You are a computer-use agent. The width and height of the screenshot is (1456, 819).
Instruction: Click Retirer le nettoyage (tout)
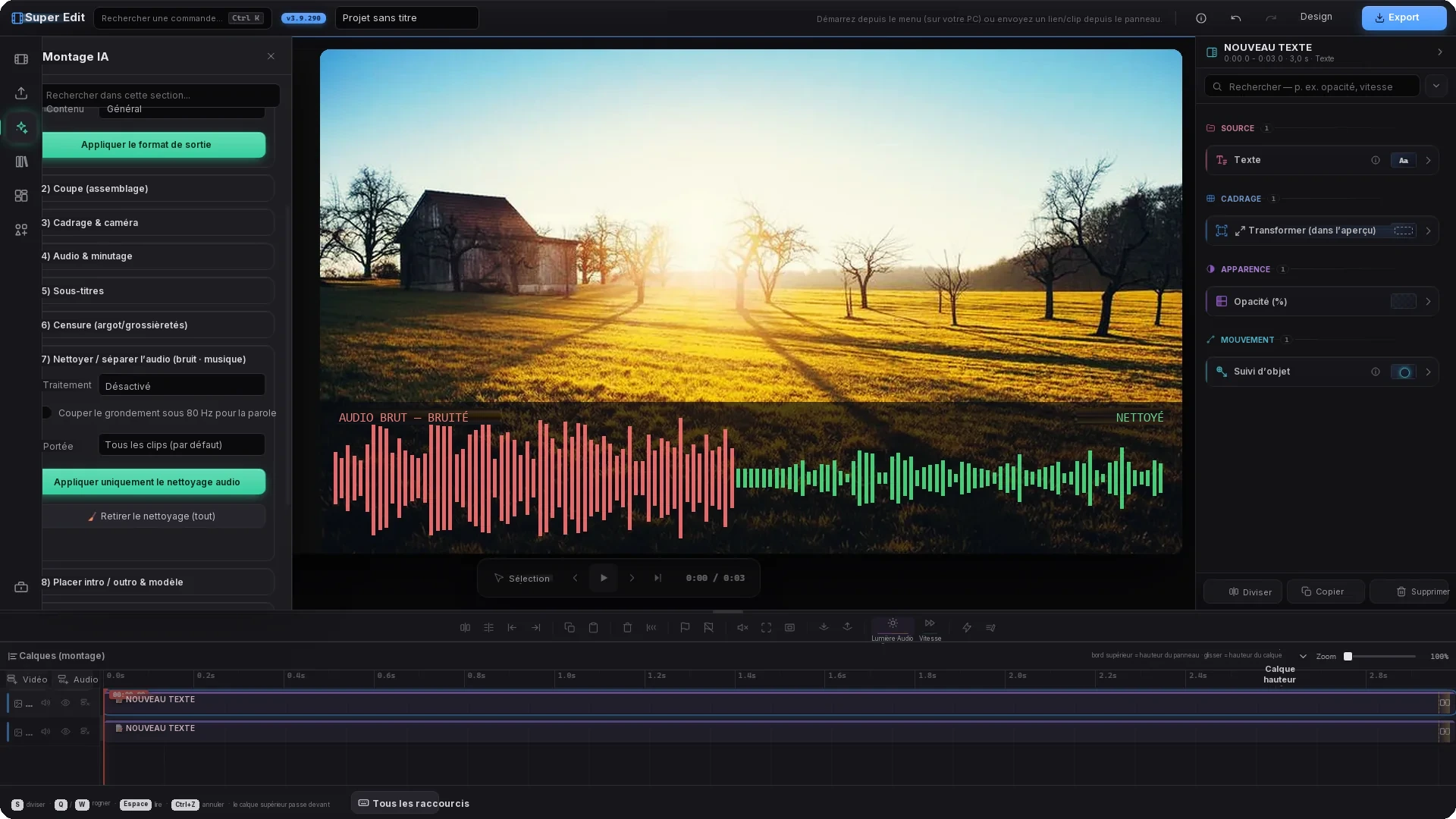pyautogui.click(x=153, y=516)
